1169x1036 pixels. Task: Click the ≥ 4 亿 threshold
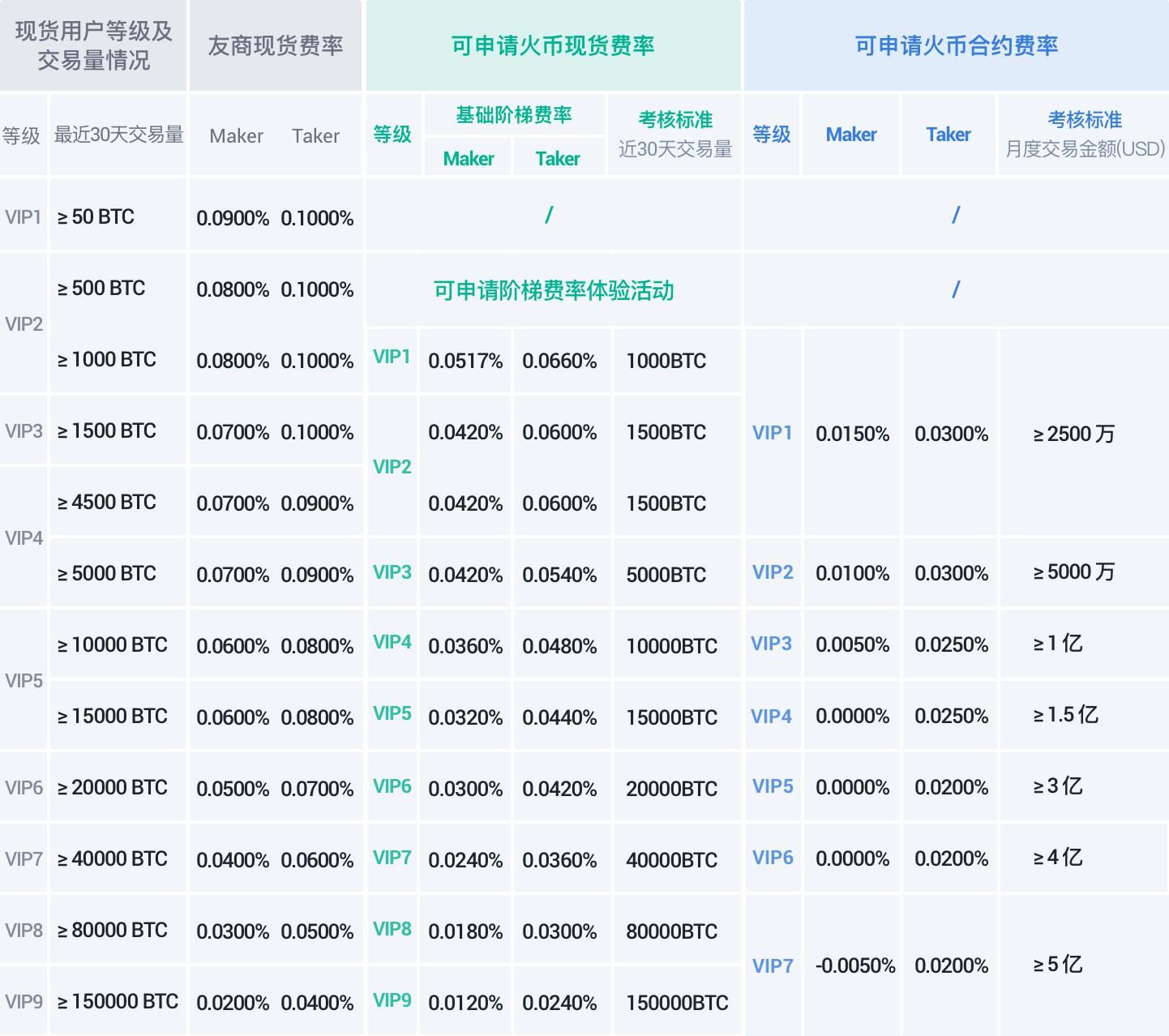[1058, 857]
